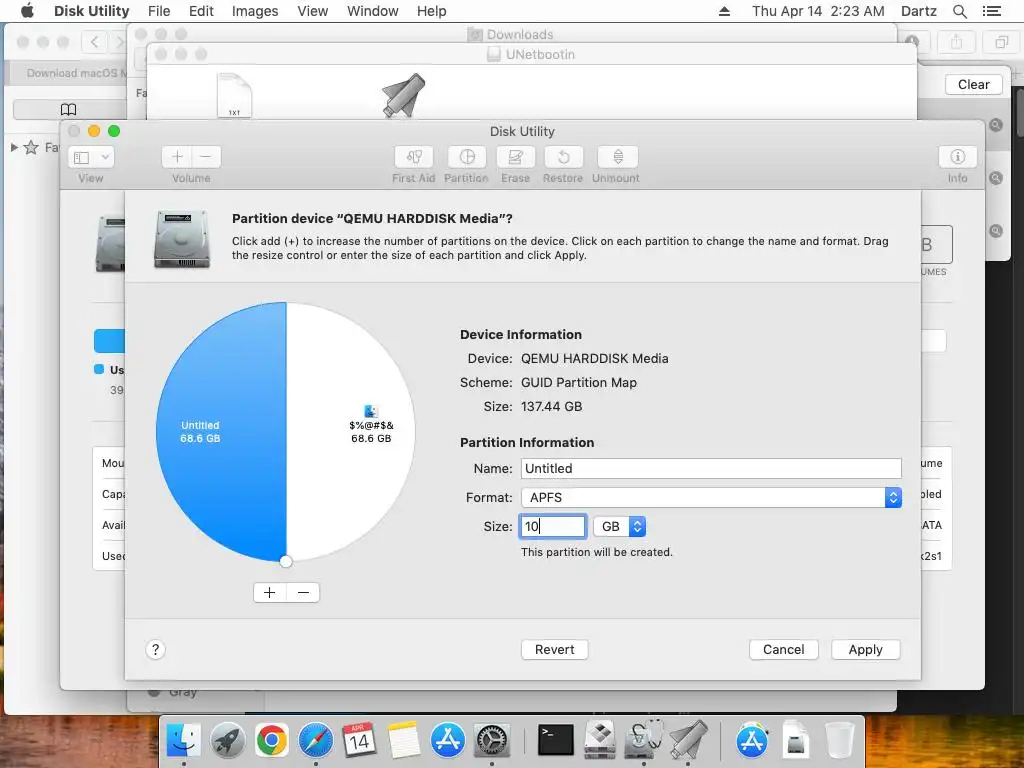Open Notification Center list icon

[991, 11]
